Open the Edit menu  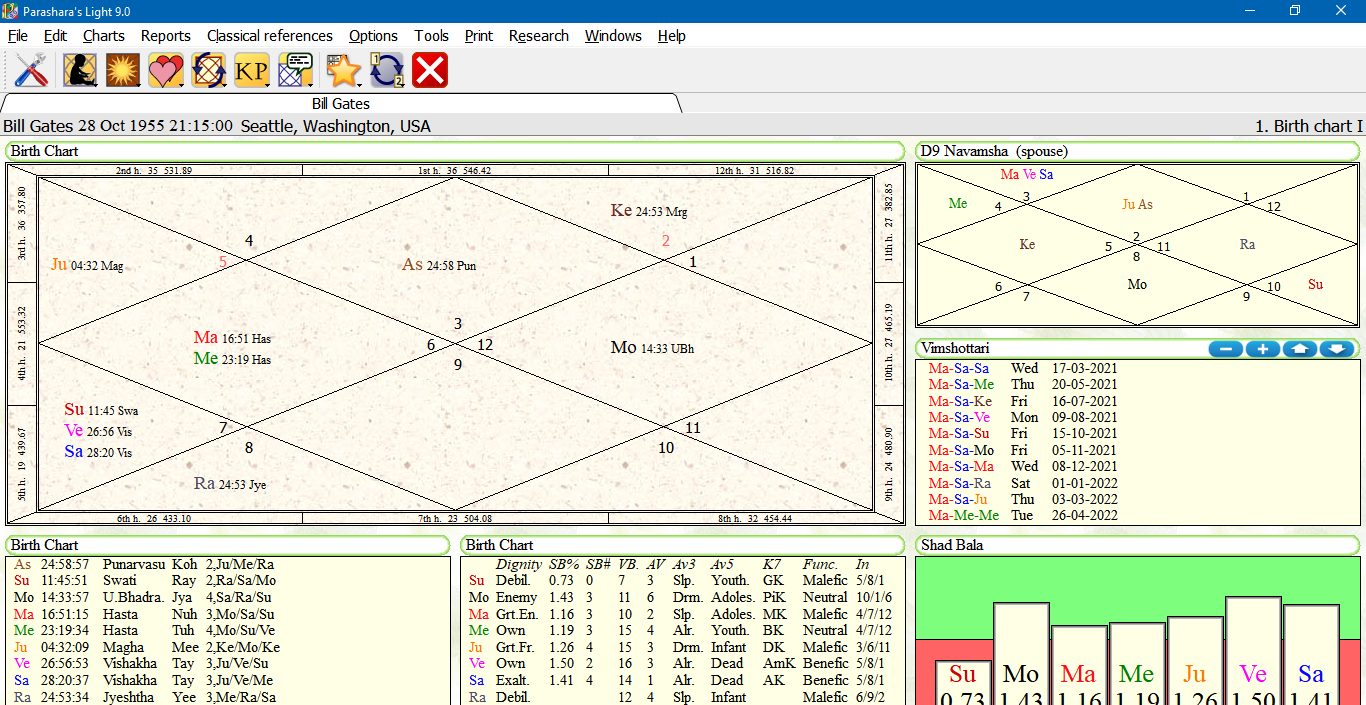(55, 36)
